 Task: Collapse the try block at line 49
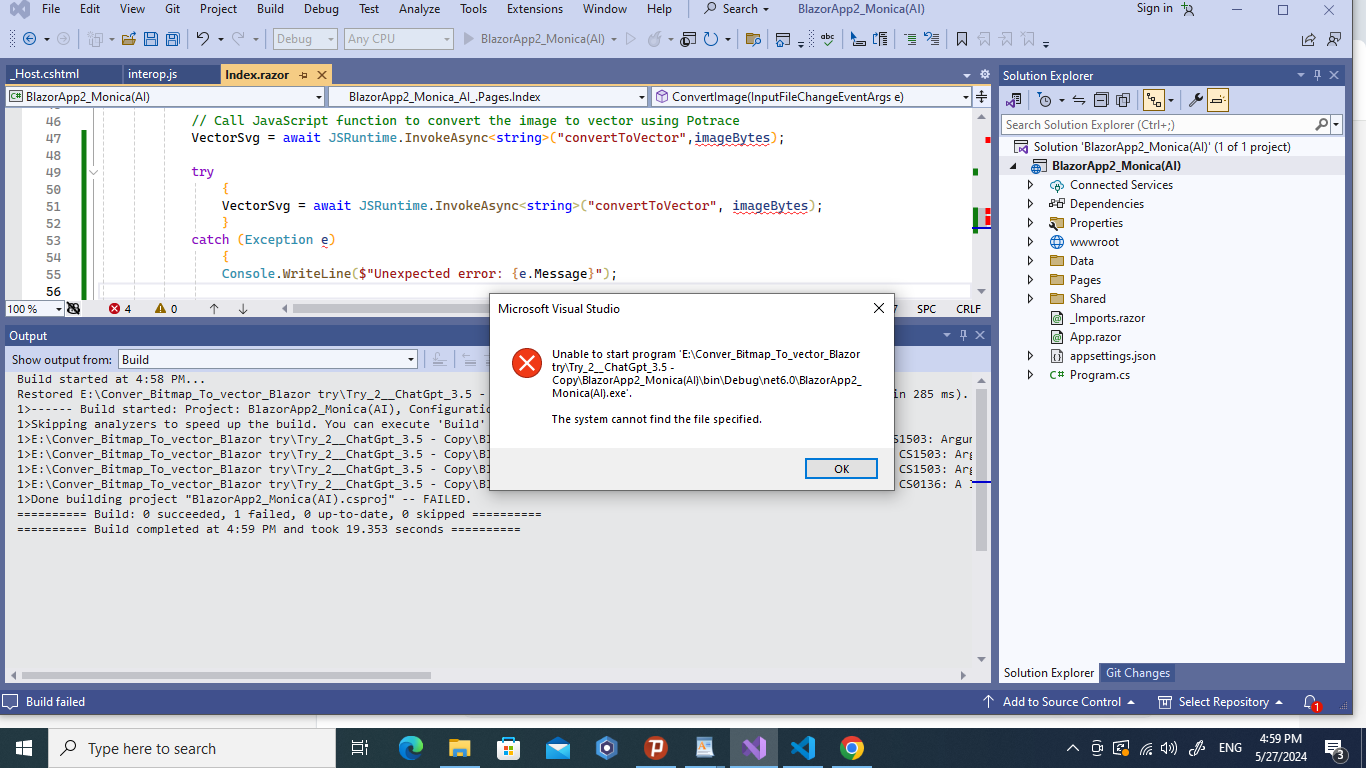click(x=94, y=172)
